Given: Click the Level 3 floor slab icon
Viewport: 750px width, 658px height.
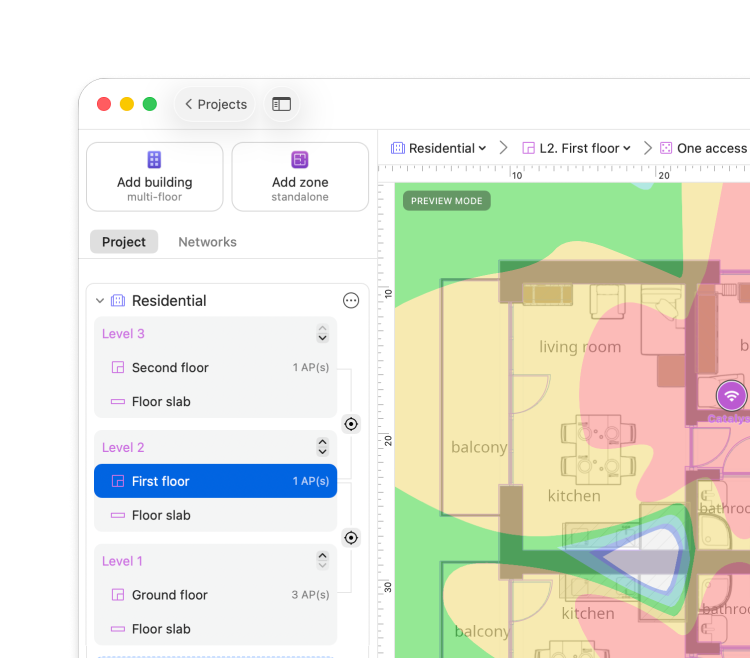Looking at the screenshot, I should pos(118,402).
